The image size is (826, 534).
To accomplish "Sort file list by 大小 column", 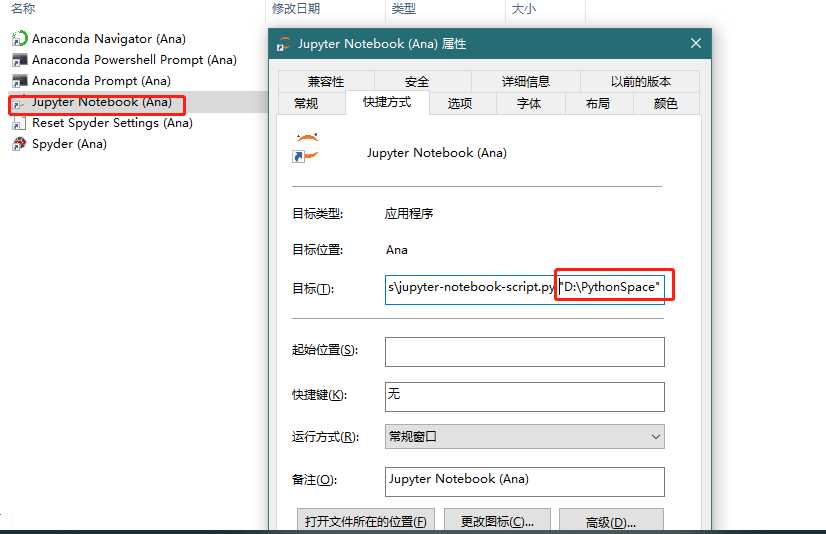I will coord(524,8).
